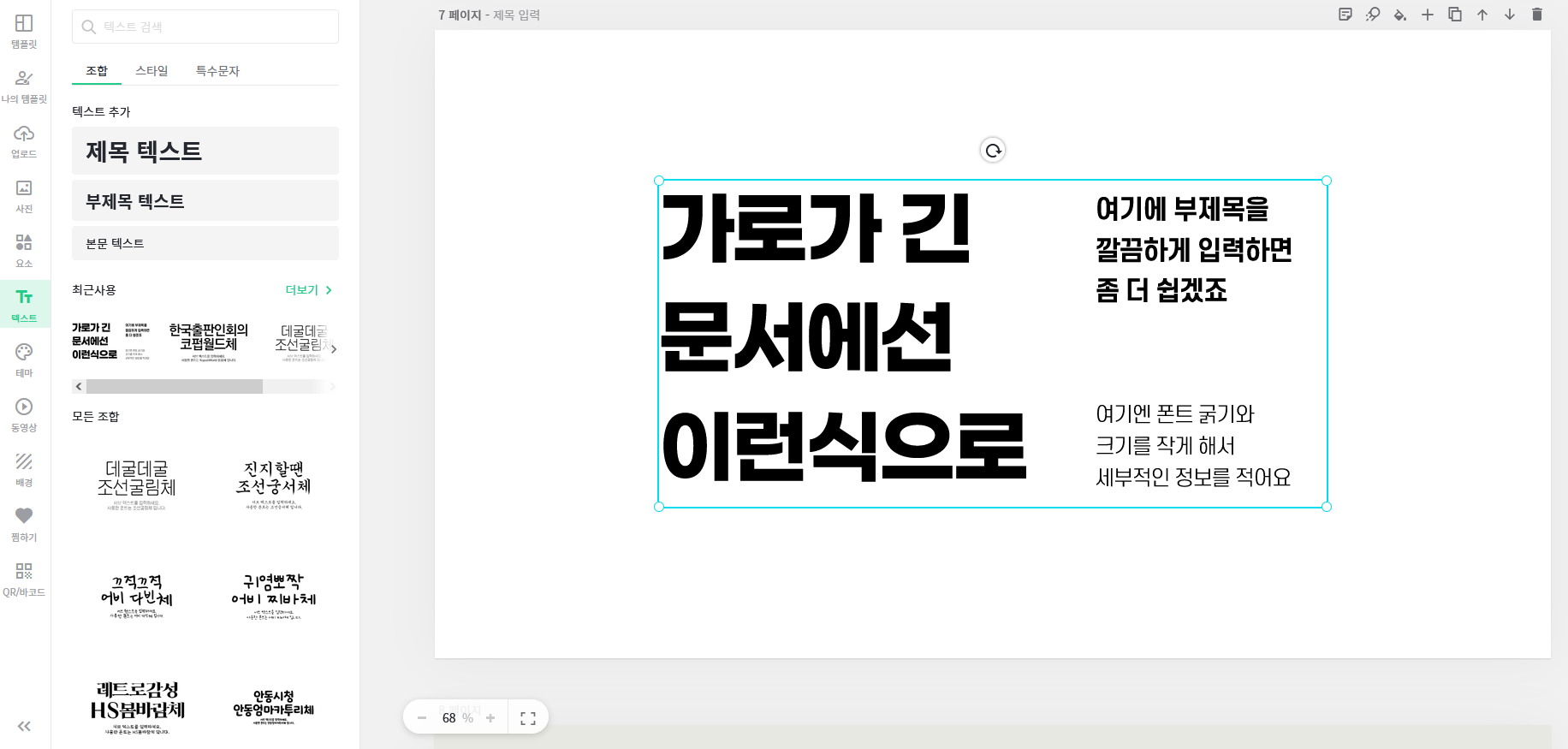This screenshot has height=749, width=1568.
Task: Select recent 가로가 긴 문서에선 text combo
Action: 111,341
